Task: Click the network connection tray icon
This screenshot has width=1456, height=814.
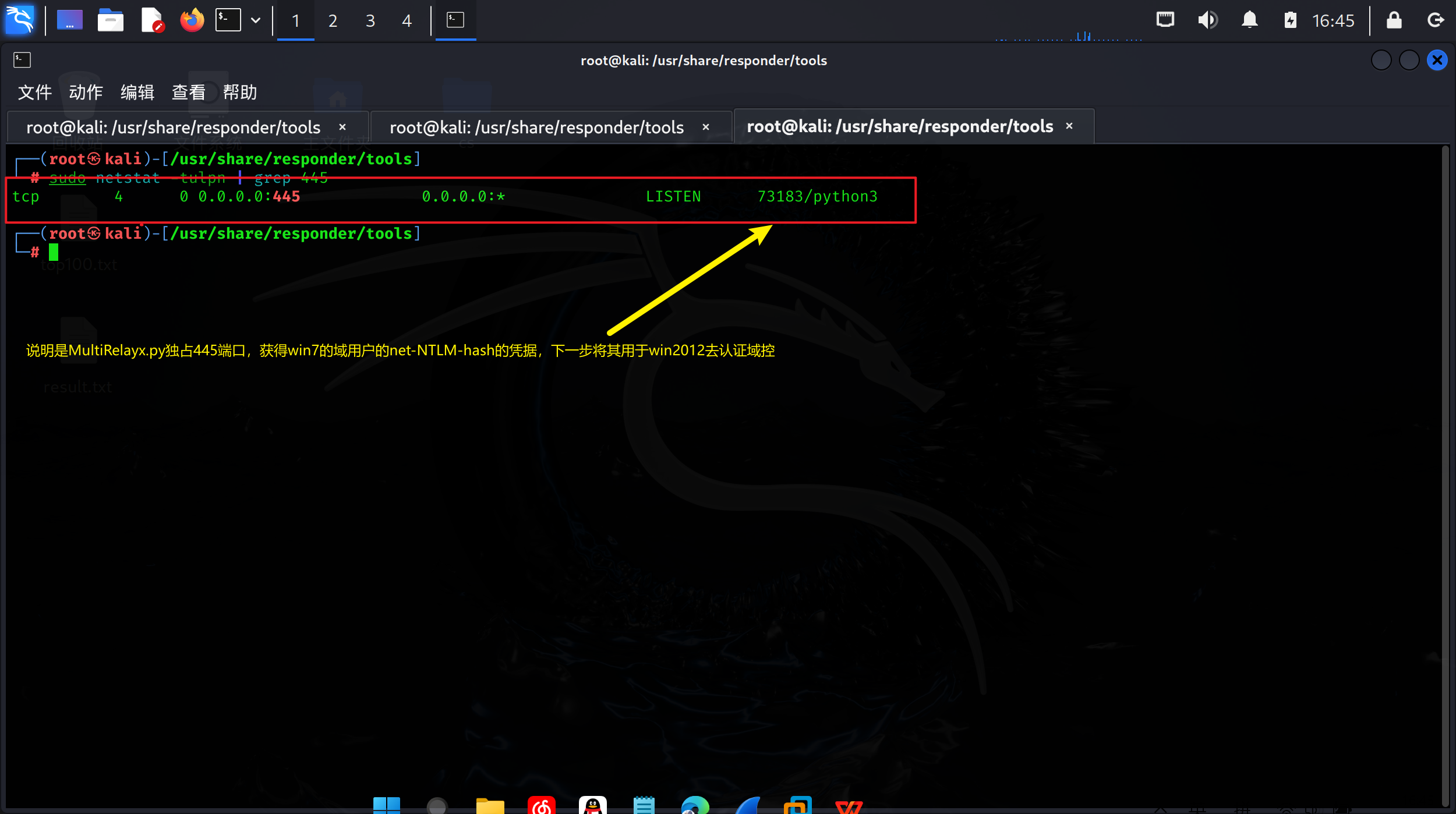Action: [1165, 20]
